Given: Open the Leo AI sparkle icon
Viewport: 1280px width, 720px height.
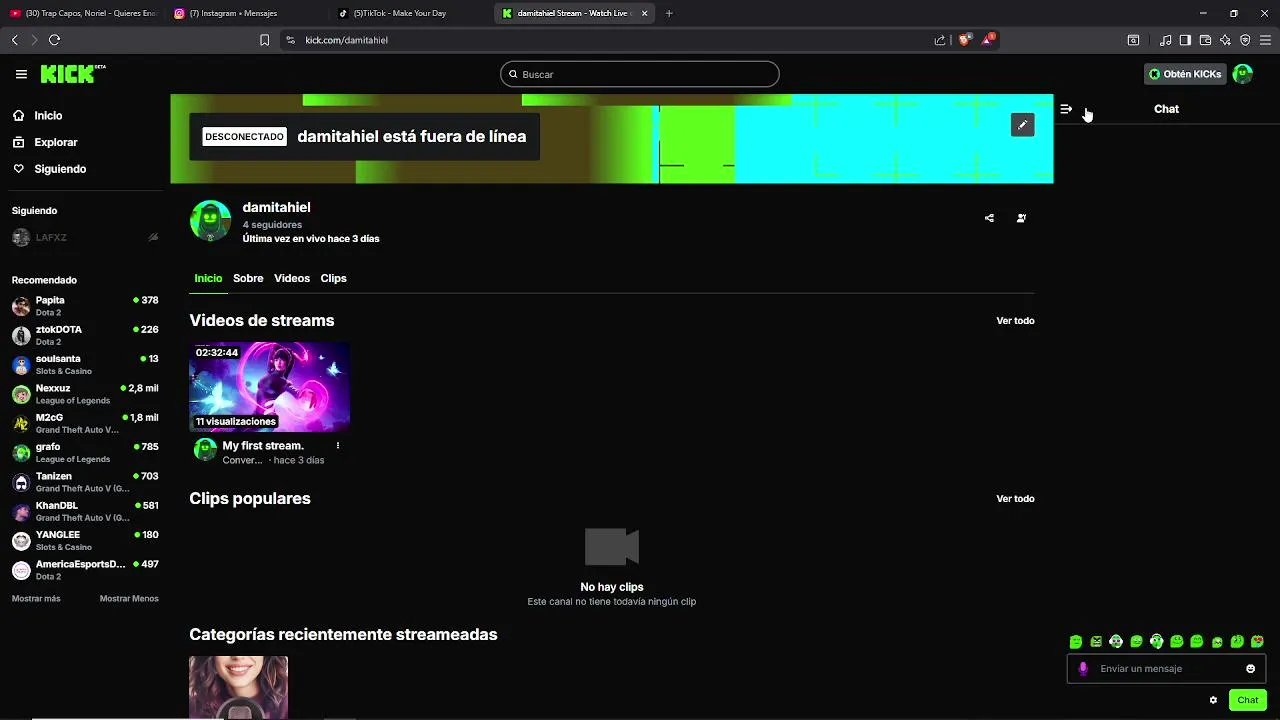Looking at the screenshot, I should click(1225, 40).
